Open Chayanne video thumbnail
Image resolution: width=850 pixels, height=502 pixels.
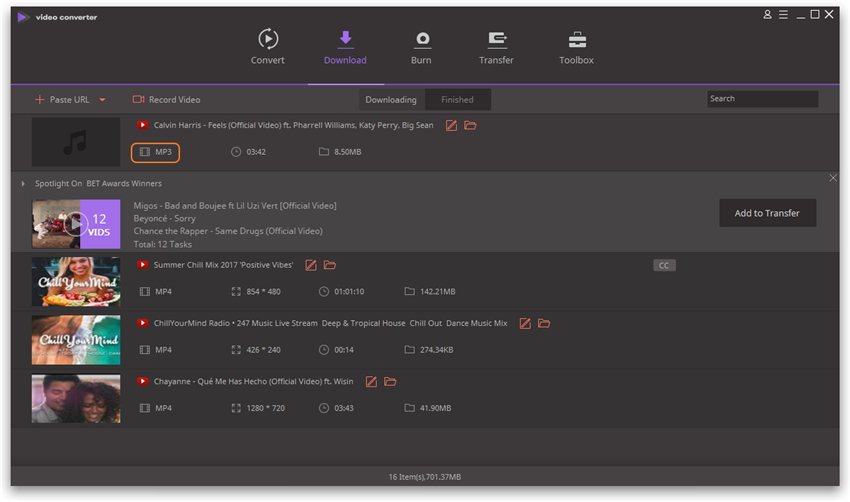coord(76,398)
